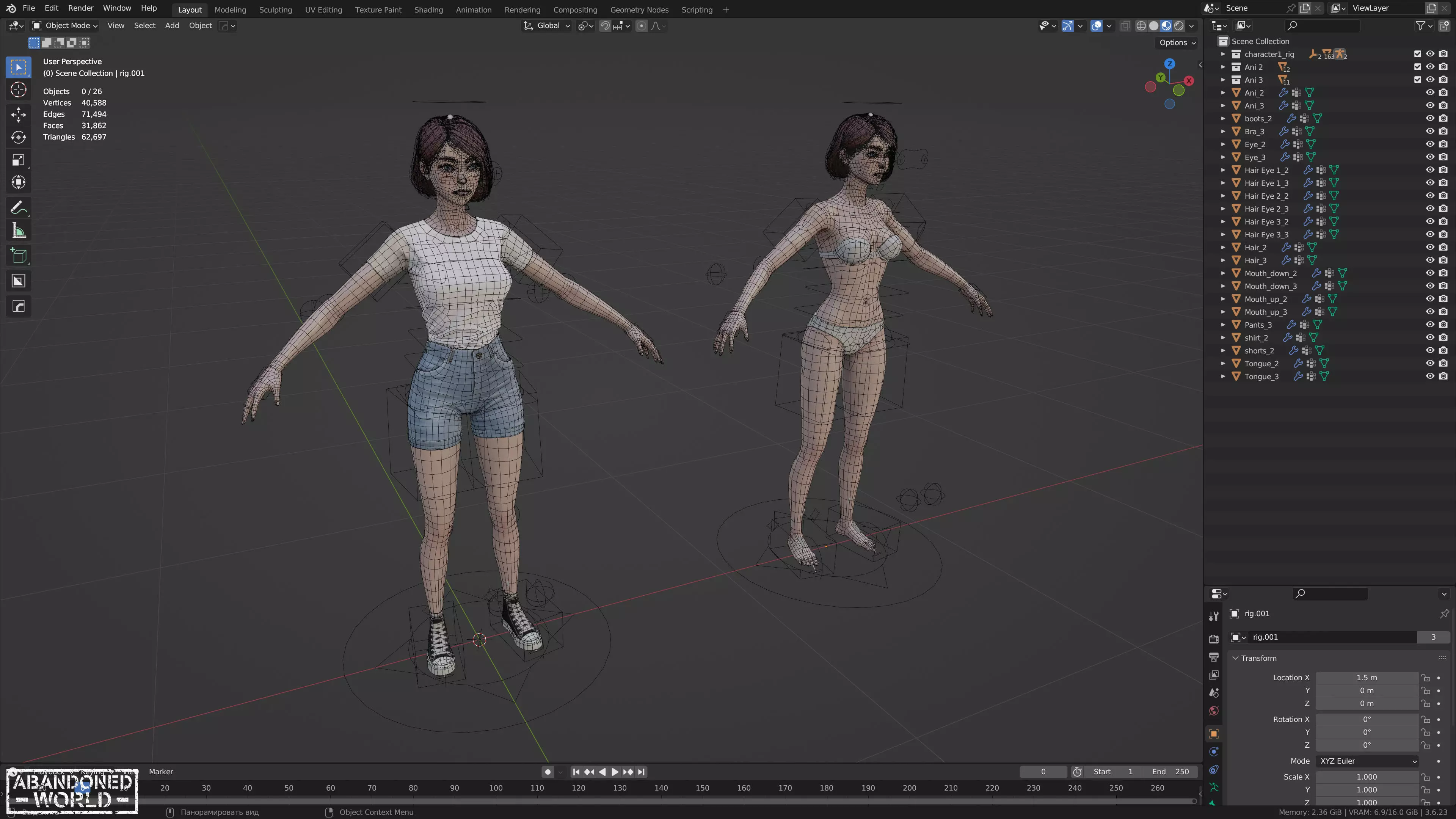Image resolution: width=1456 pixels, height=819 pixels.
Task: Select the Scale tool
Action: [x=19, y=160]
